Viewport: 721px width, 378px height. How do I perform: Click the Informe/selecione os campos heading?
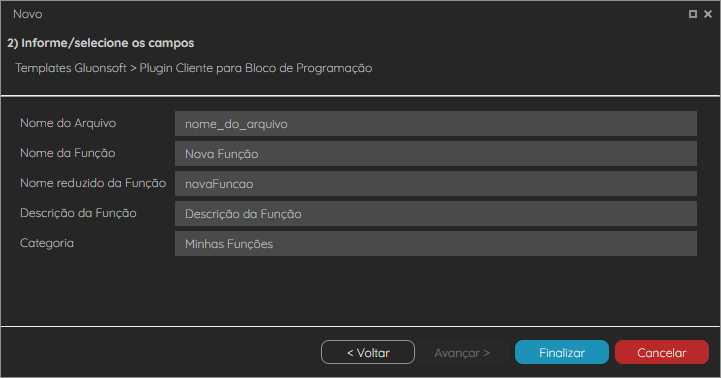click(100, 43)
